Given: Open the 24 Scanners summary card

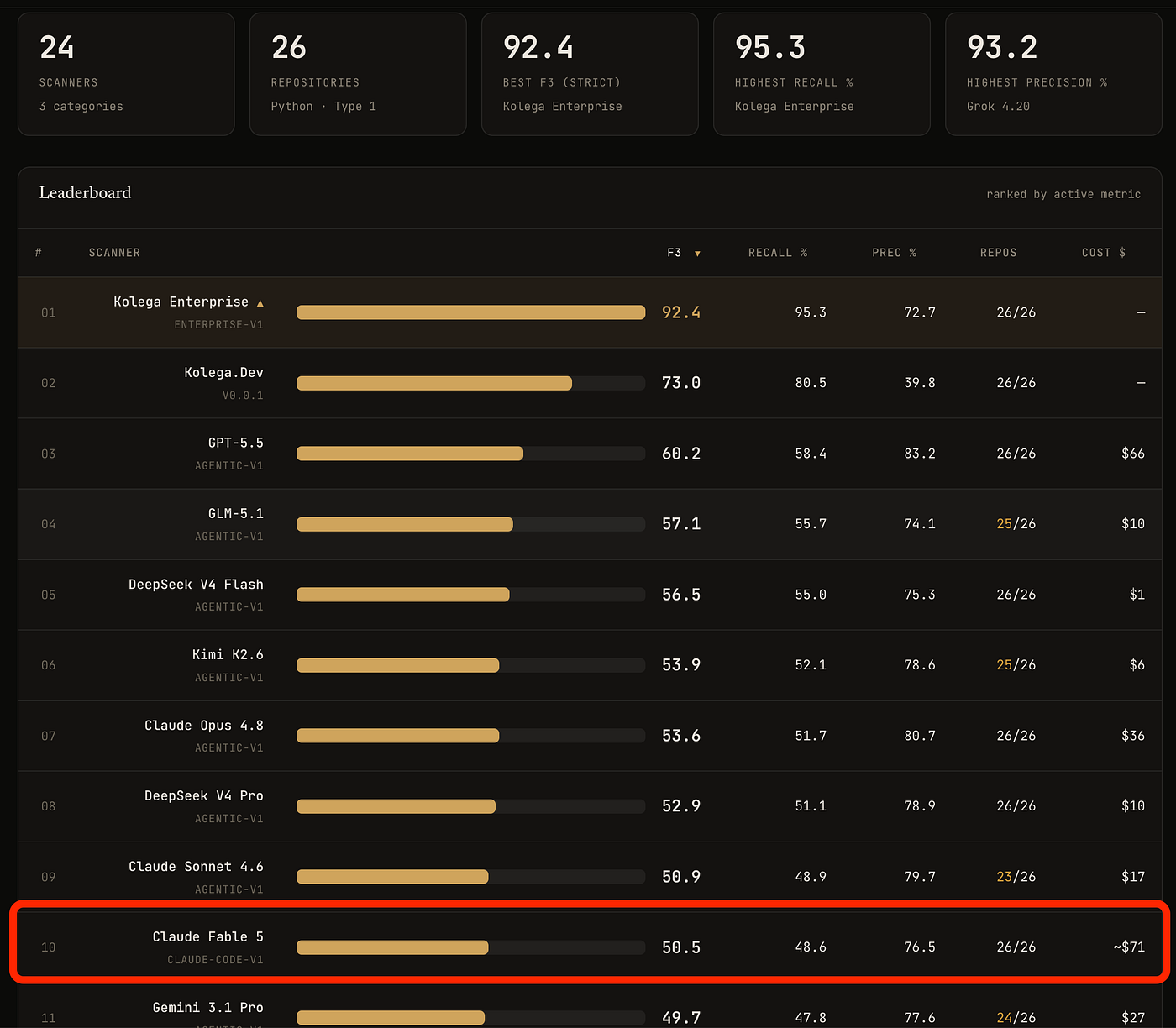Looking at the screenshot, I should [126, 74].
